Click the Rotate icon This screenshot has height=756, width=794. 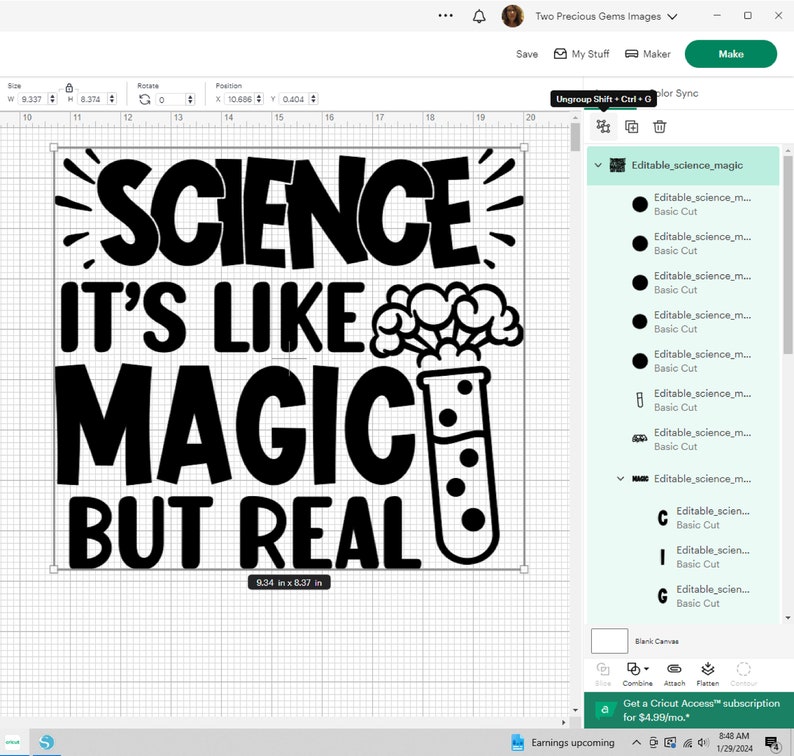145,99
